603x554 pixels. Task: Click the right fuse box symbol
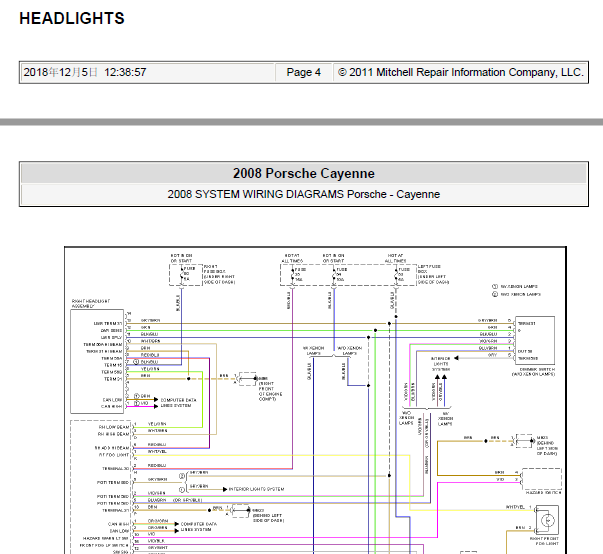[186, 275]
